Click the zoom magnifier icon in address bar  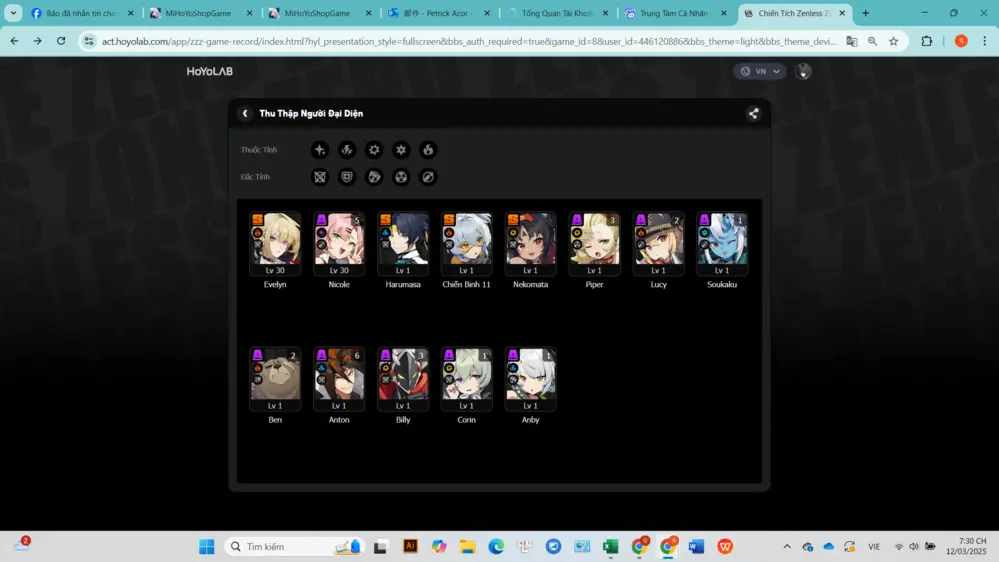872,41
